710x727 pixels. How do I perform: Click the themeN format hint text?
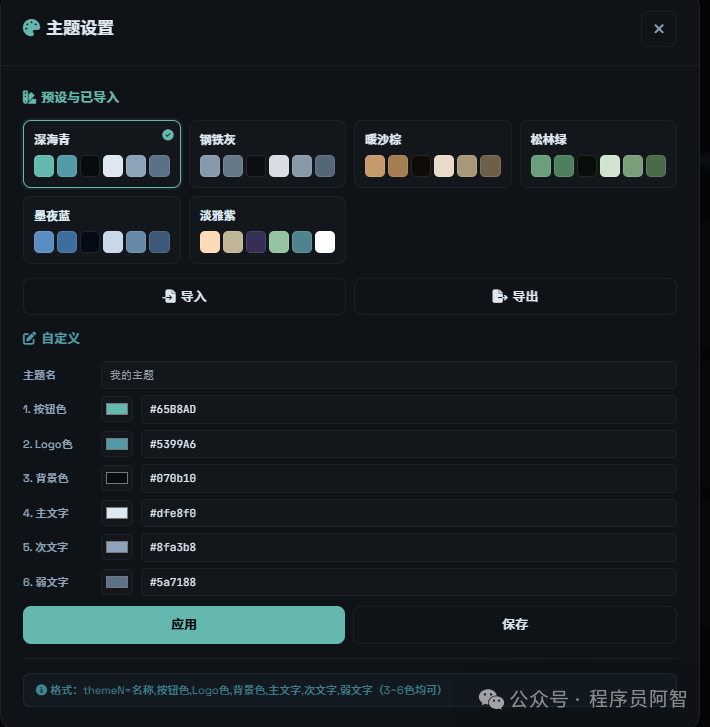[x=246, y=690]
